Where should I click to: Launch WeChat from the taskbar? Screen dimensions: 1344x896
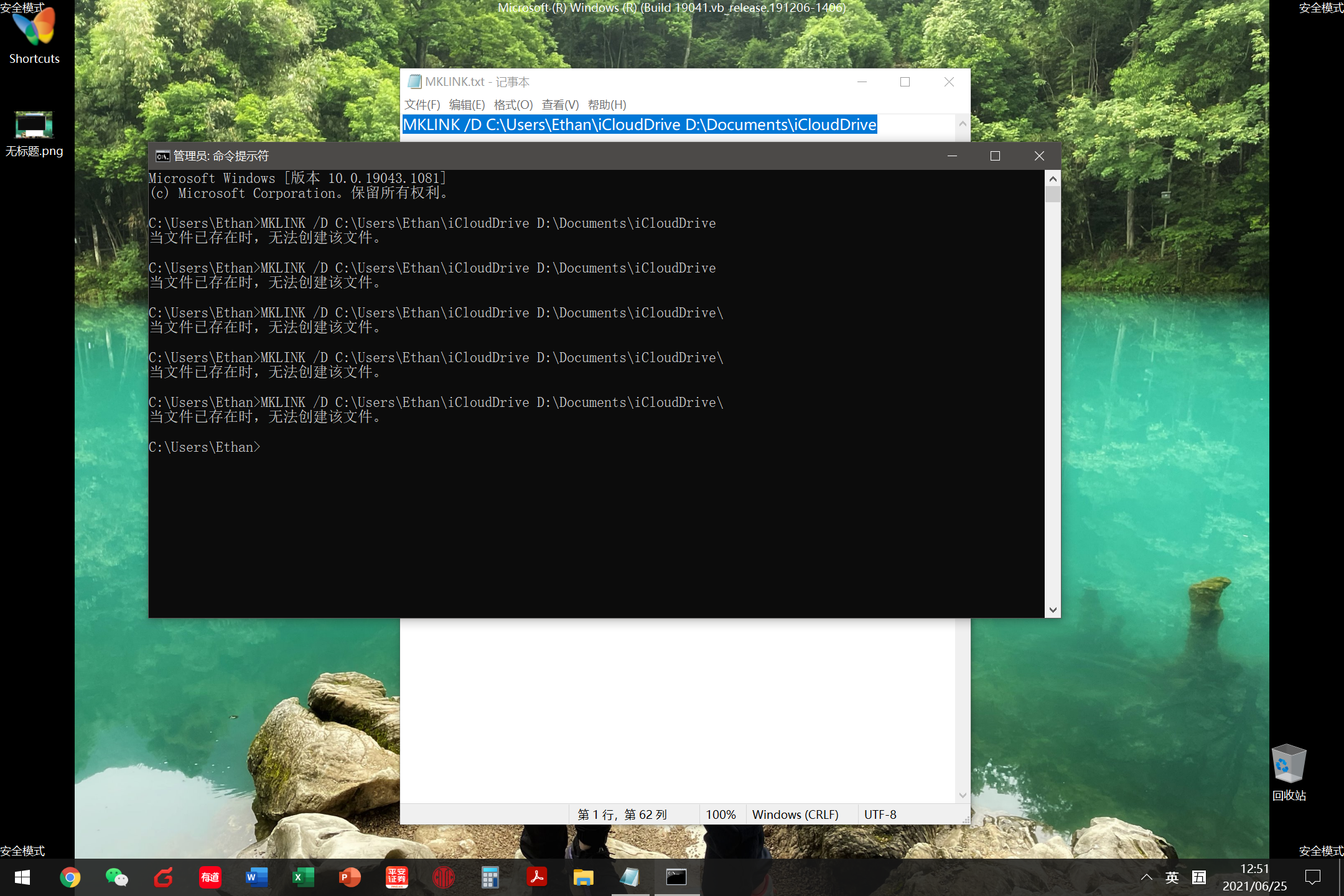point(116,877)
